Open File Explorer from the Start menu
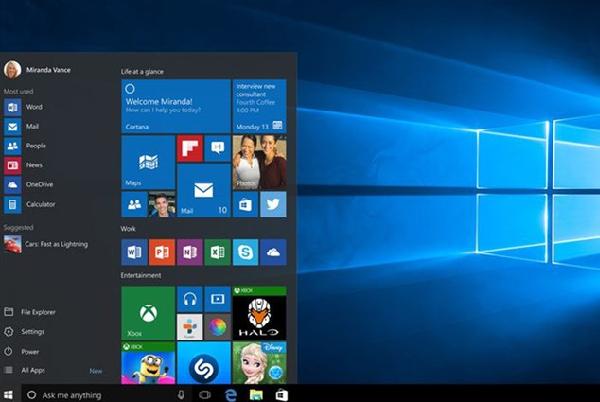 pyautogui.click(x=30, y=312)
